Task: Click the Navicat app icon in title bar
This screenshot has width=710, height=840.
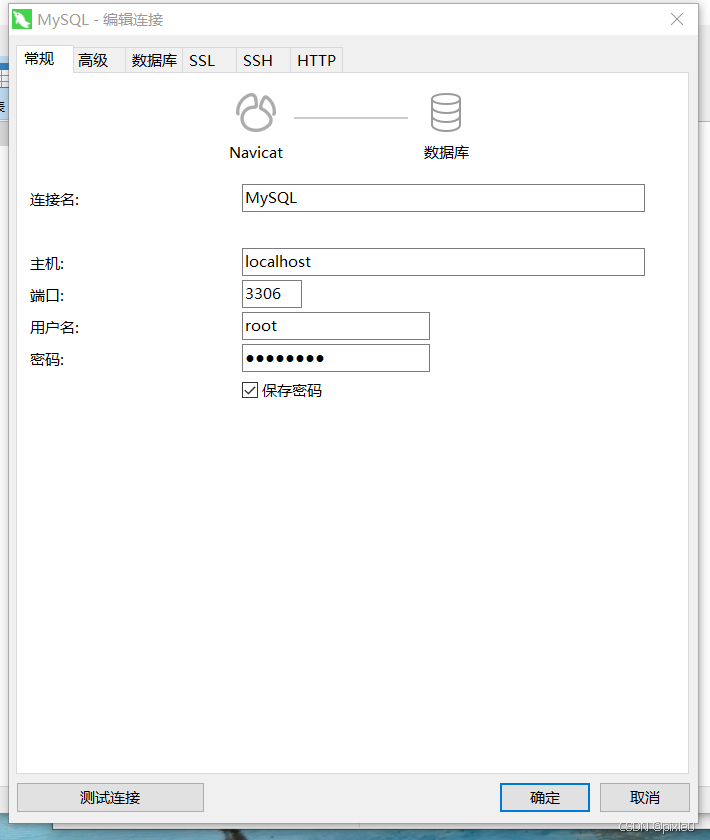Action: (22, 19)
